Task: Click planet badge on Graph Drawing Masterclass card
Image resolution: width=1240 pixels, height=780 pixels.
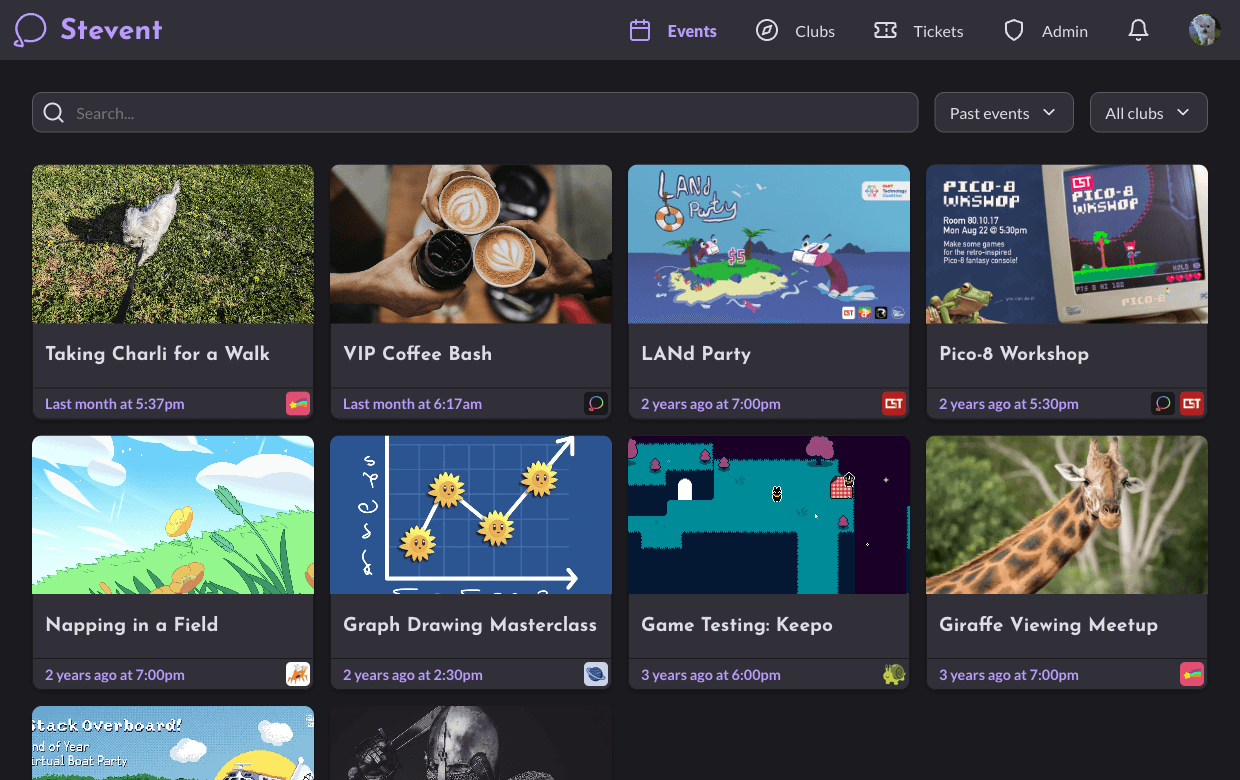Action: tap(596, 674)
